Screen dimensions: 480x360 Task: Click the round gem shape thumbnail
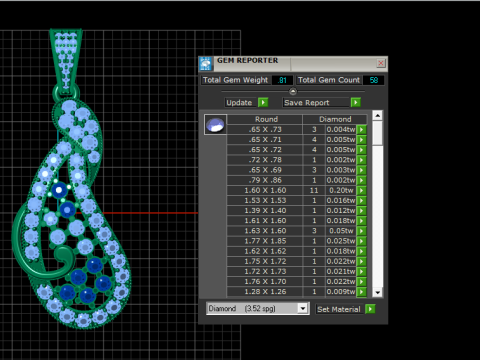[x=215, y=124]
